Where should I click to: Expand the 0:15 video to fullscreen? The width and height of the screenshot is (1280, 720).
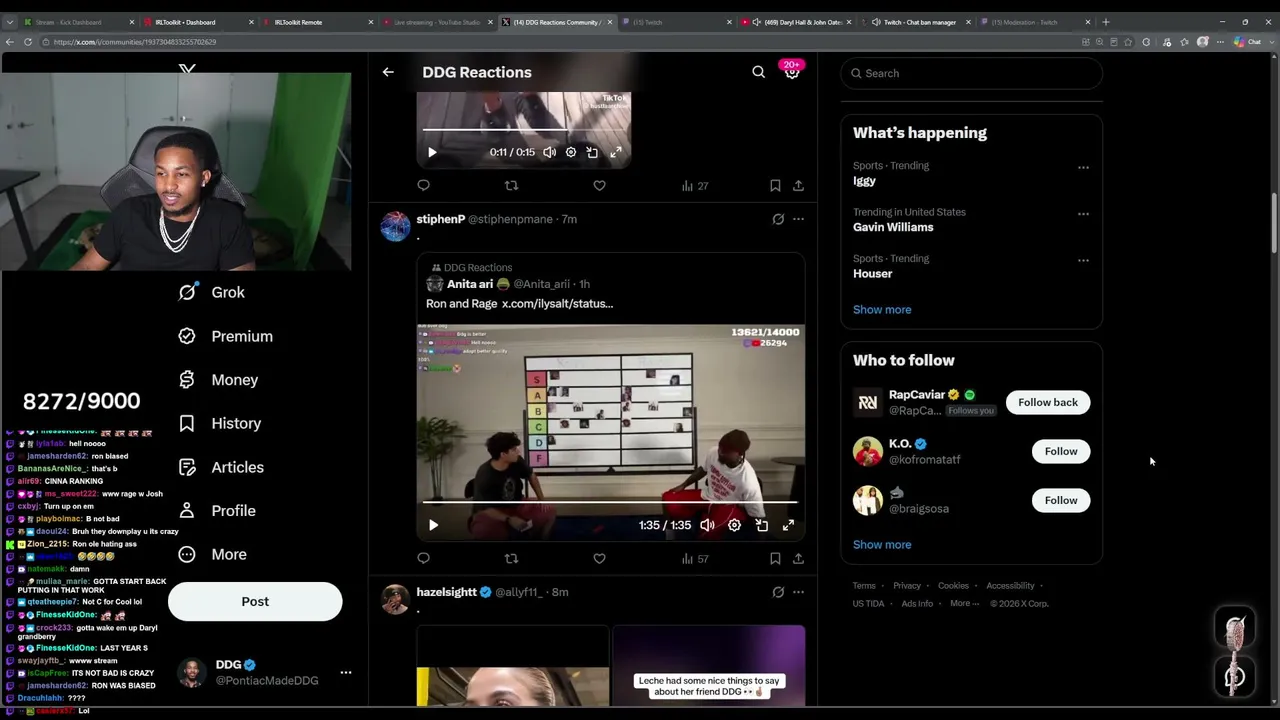point(616,152)
